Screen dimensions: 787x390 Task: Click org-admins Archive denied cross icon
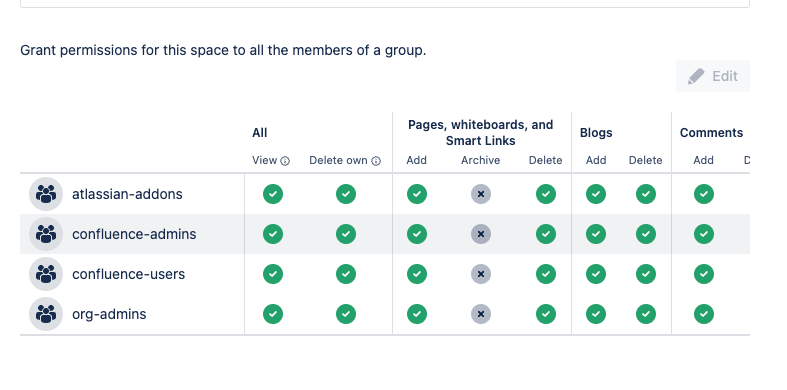coord(481,314)
